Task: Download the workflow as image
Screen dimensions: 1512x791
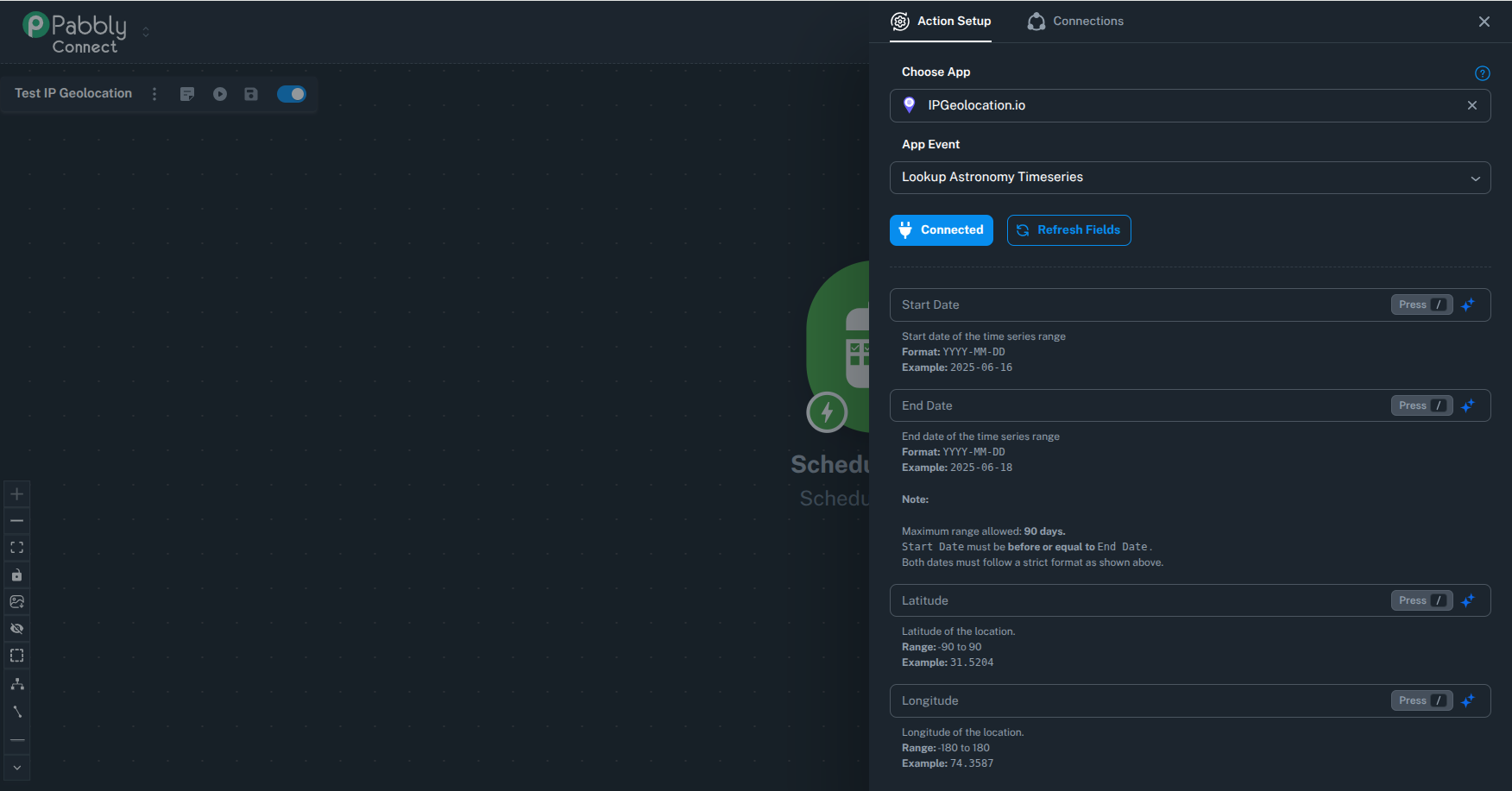Action: 17,602
